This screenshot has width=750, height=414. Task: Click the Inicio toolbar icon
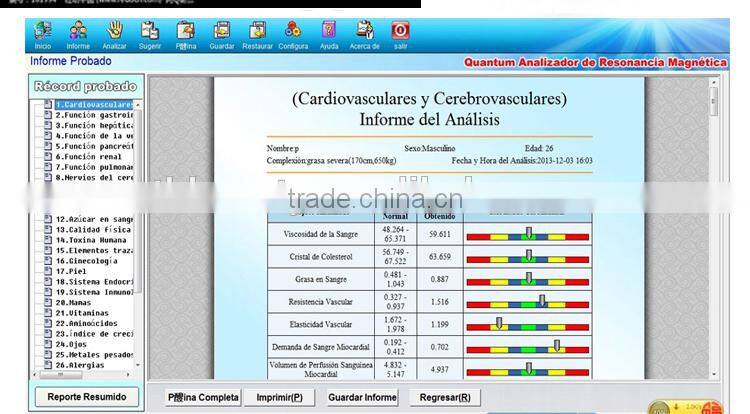click(x=42, y=31)
